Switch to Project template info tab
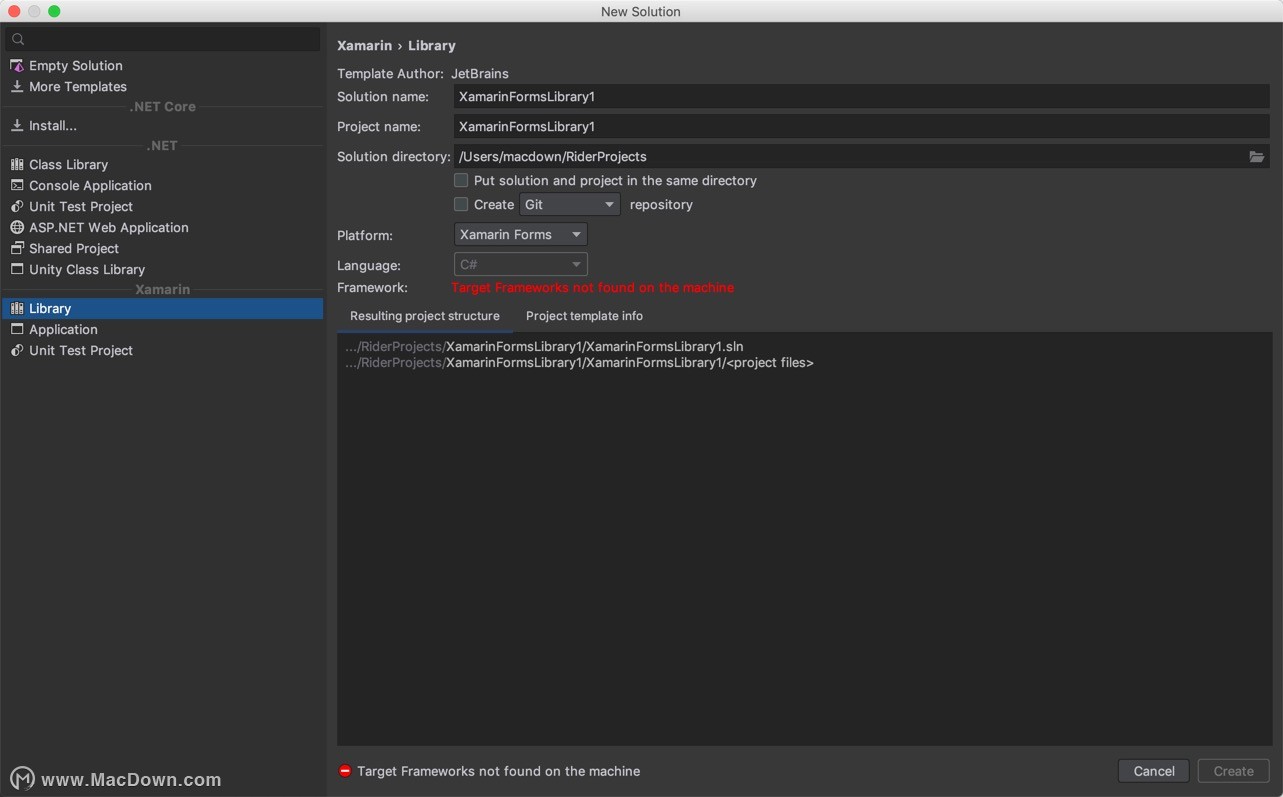 tap(584, 316)
